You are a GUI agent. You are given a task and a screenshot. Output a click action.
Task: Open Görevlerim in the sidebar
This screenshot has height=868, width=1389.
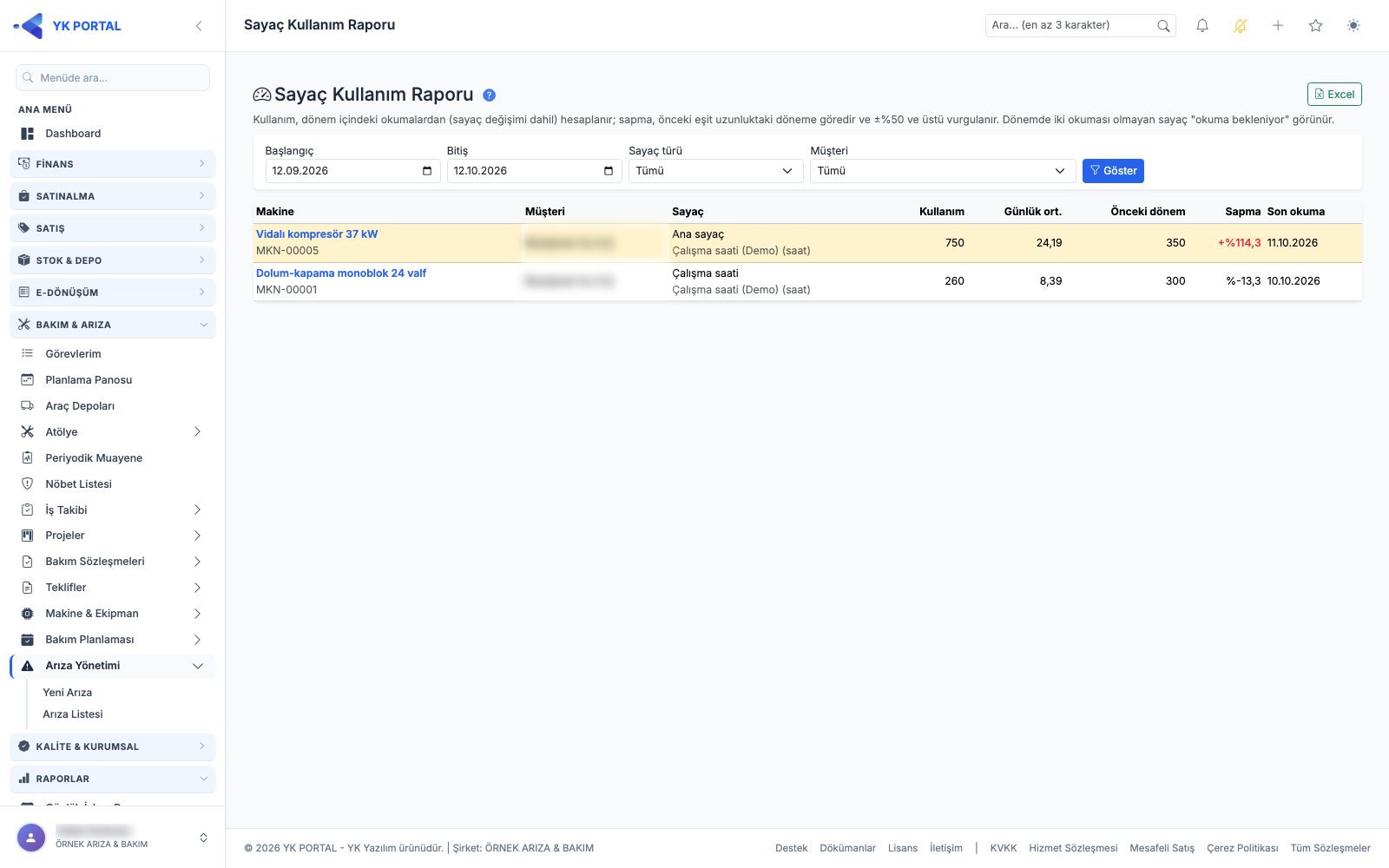point(113,354)
